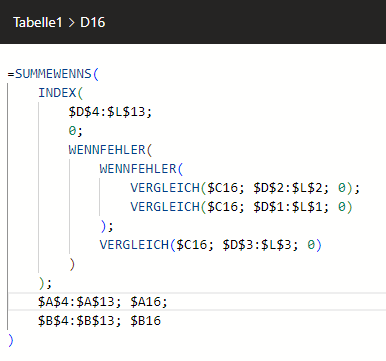This screenshot has width=386, height=361.
Task: Click the final closing parenthesis of SUMMEWENNS
Action: coord(11,340)
